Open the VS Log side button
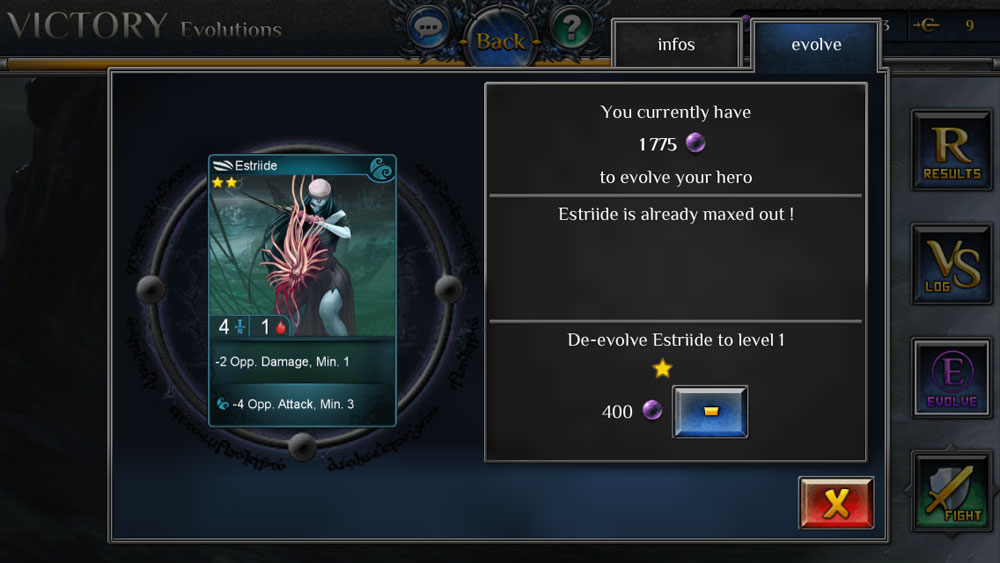 click(x=952, y=264)
